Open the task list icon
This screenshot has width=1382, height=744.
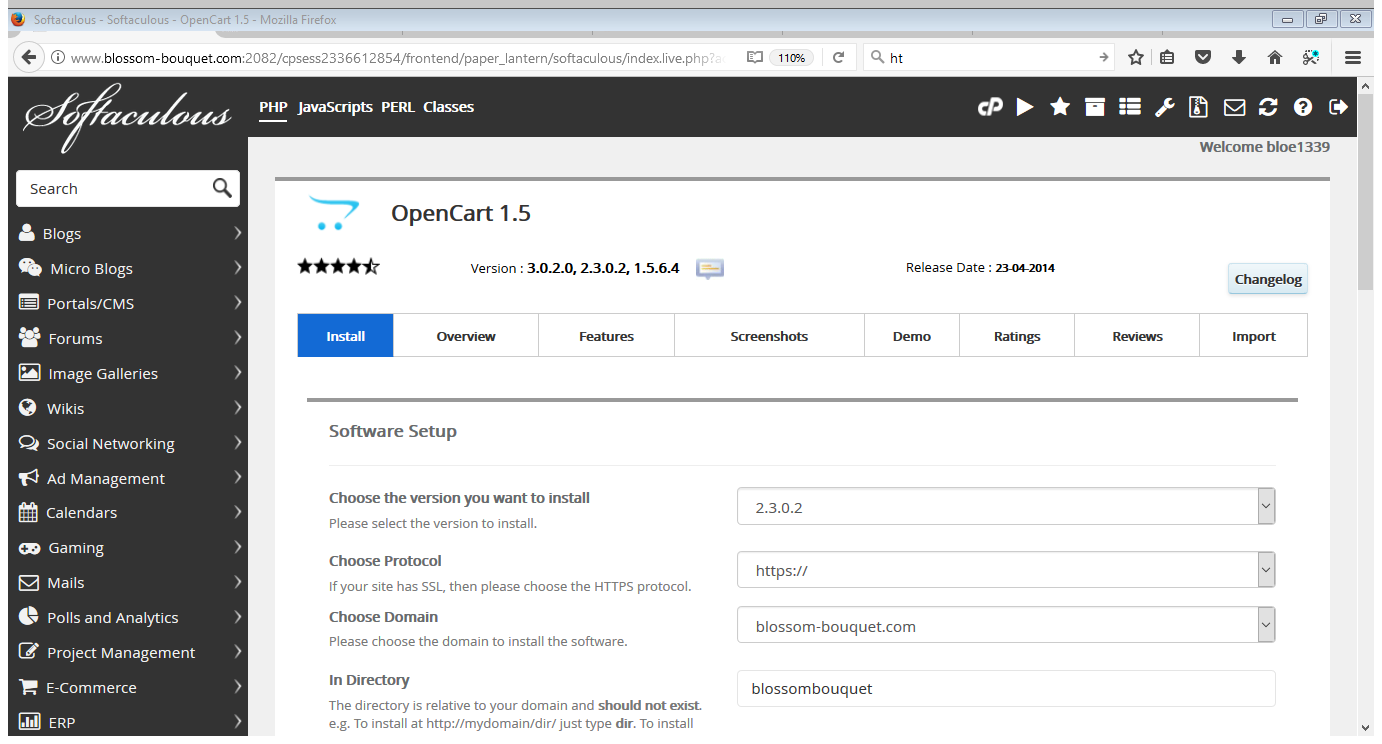pyautogui.click(x=1130, y=107)
